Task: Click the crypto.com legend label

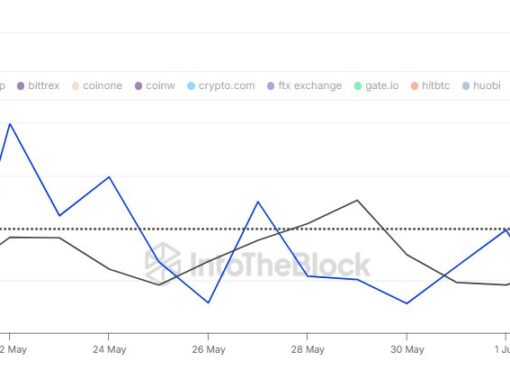Action: pyautogui.click(x=227, y=86)
